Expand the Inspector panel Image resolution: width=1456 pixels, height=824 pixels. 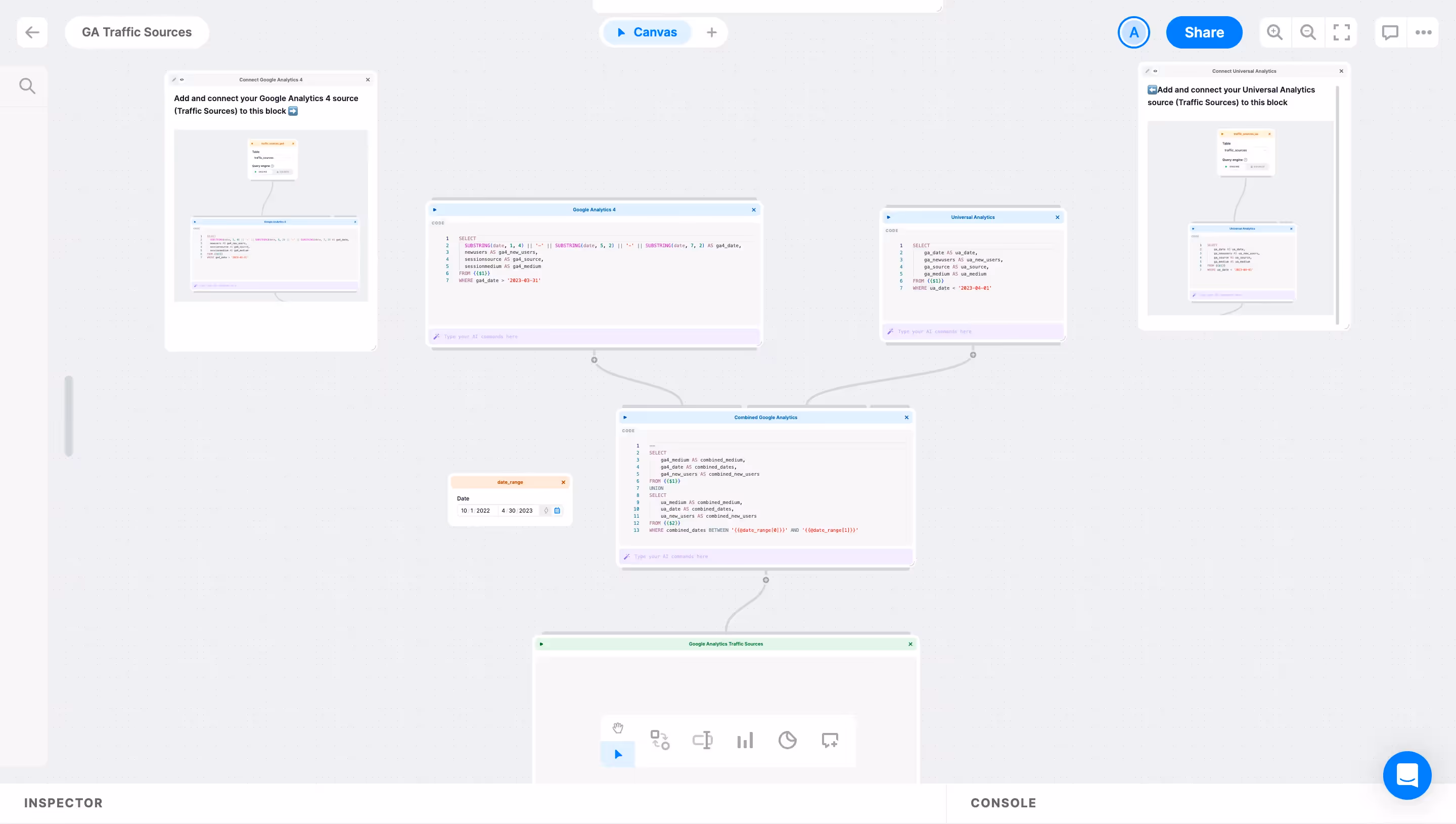click(x=63, y=802)
